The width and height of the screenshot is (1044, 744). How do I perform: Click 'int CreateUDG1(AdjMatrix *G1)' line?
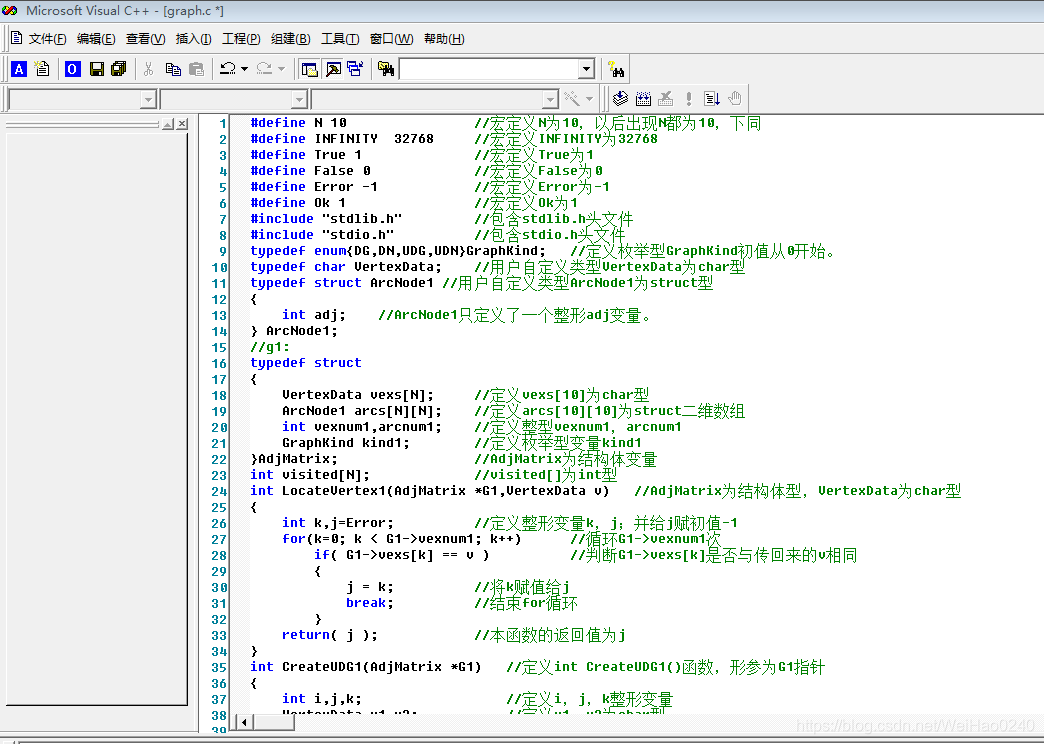click(366, 667)
